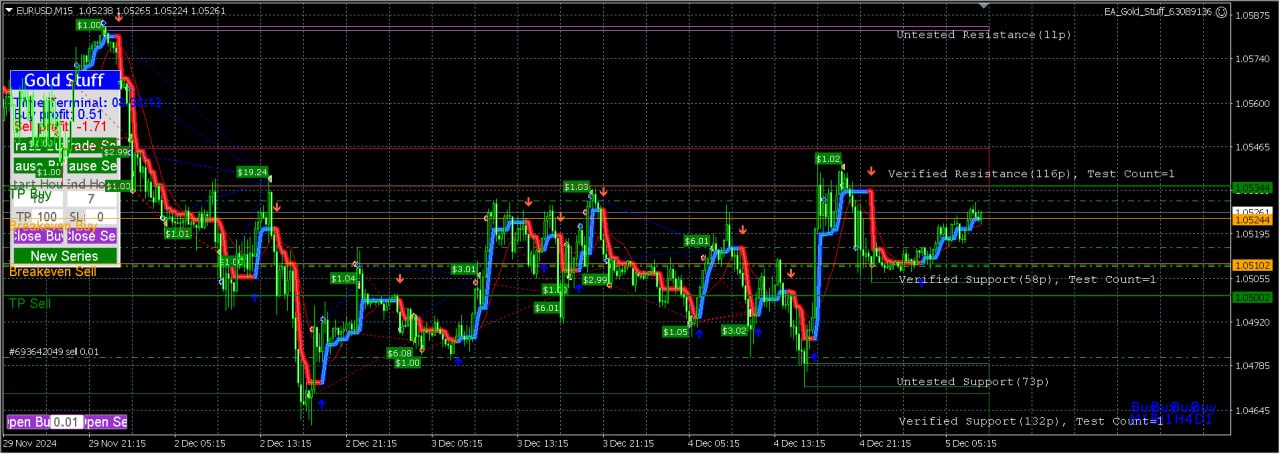Click the orange 1.05244 price tag
This screenshot has height=454, width=1280.
(x=1252, y=219)
